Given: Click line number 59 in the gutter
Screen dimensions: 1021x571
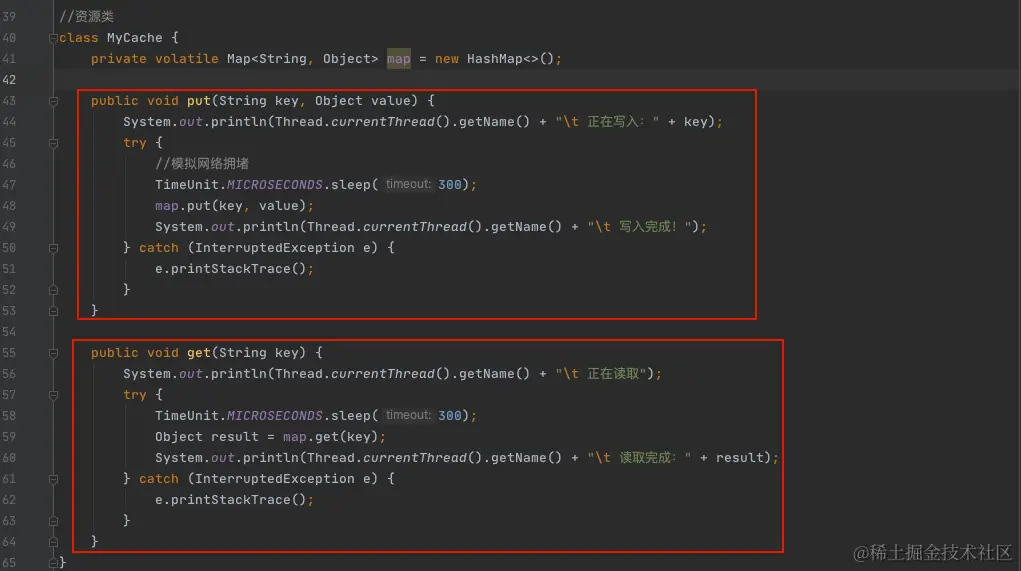Looking at the screenshot, I should coord(9,437).
